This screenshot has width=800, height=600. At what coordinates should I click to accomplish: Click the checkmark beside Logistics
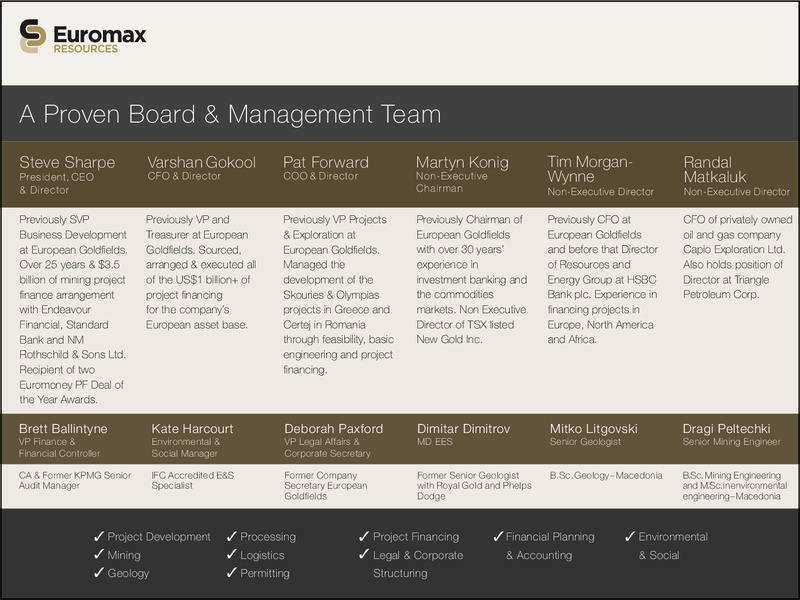click(x=232, y=555)
